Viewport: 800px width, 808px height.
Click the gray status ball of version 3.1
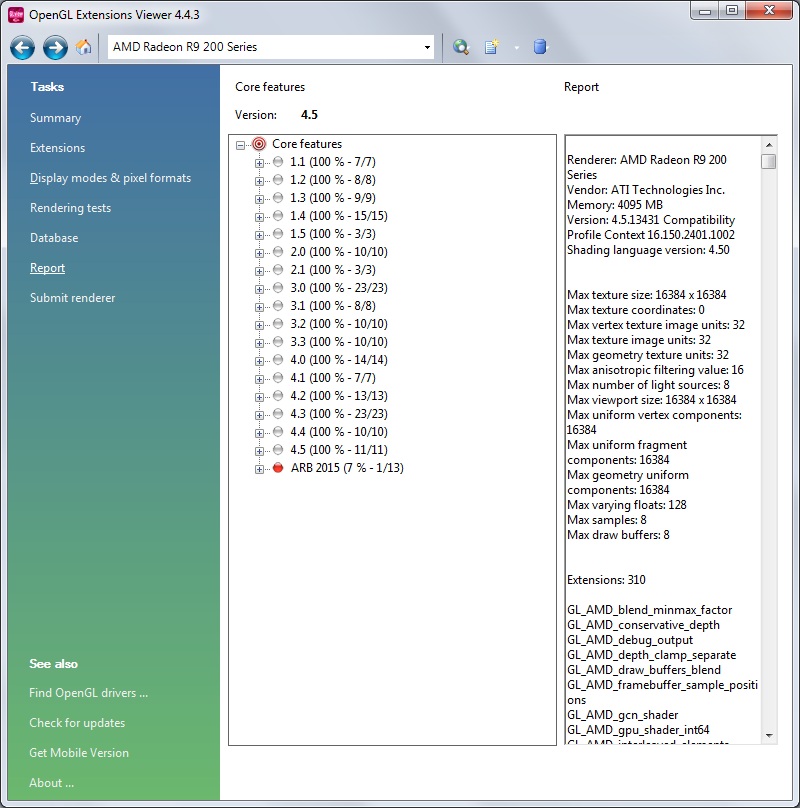[278, 306]
